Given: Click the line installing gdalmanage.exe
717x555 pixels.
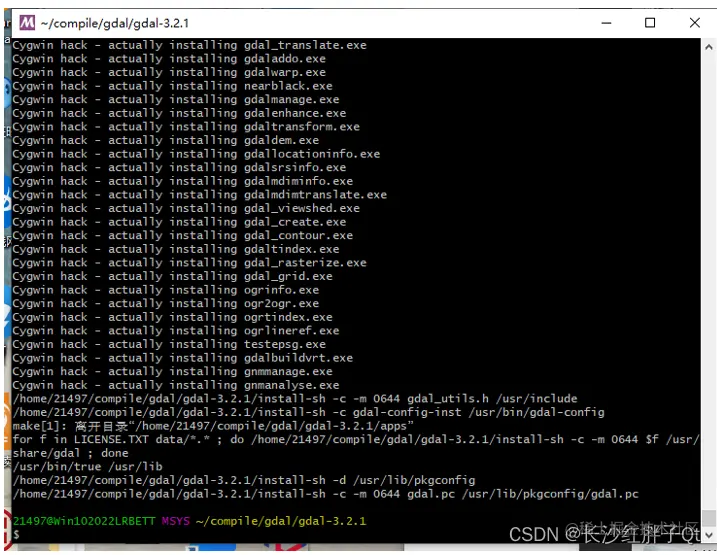Looking at the screenshot, I should click(x=176, y=100).
